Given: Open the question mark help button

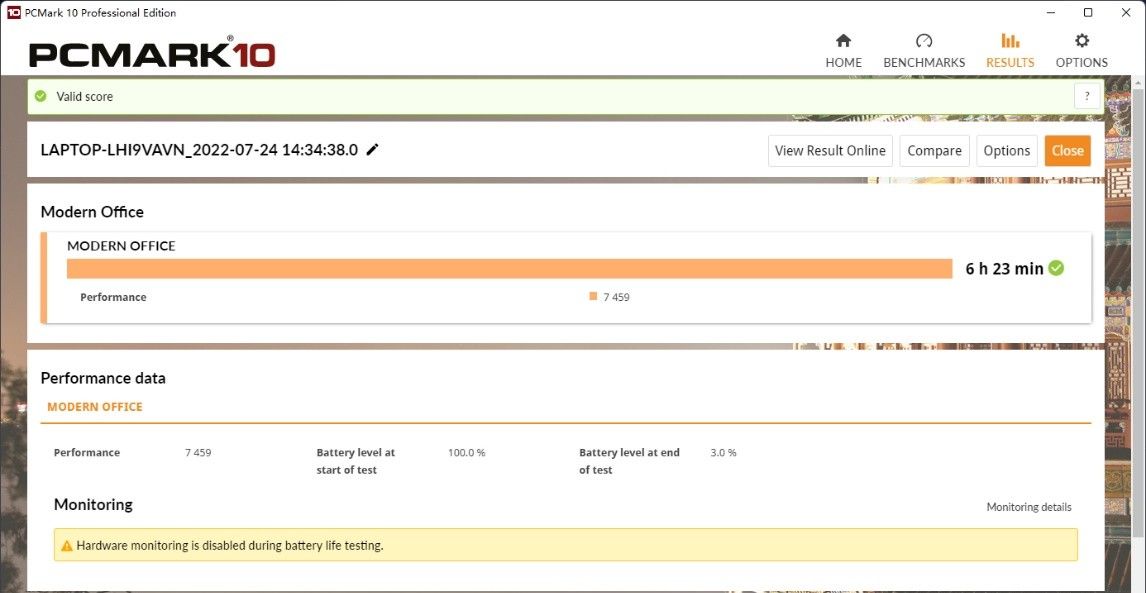Looking at the screenshot, I should [x=1088, y=97].
